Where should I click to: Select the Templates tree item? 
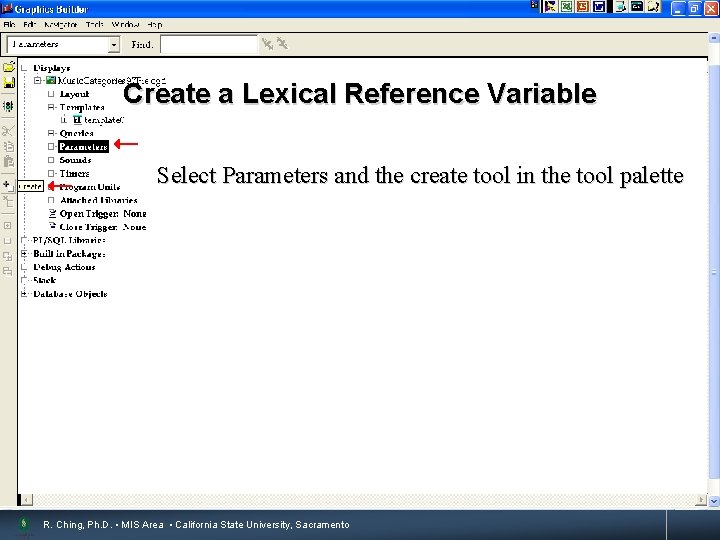pyautogui.click(x=82, y=107)
